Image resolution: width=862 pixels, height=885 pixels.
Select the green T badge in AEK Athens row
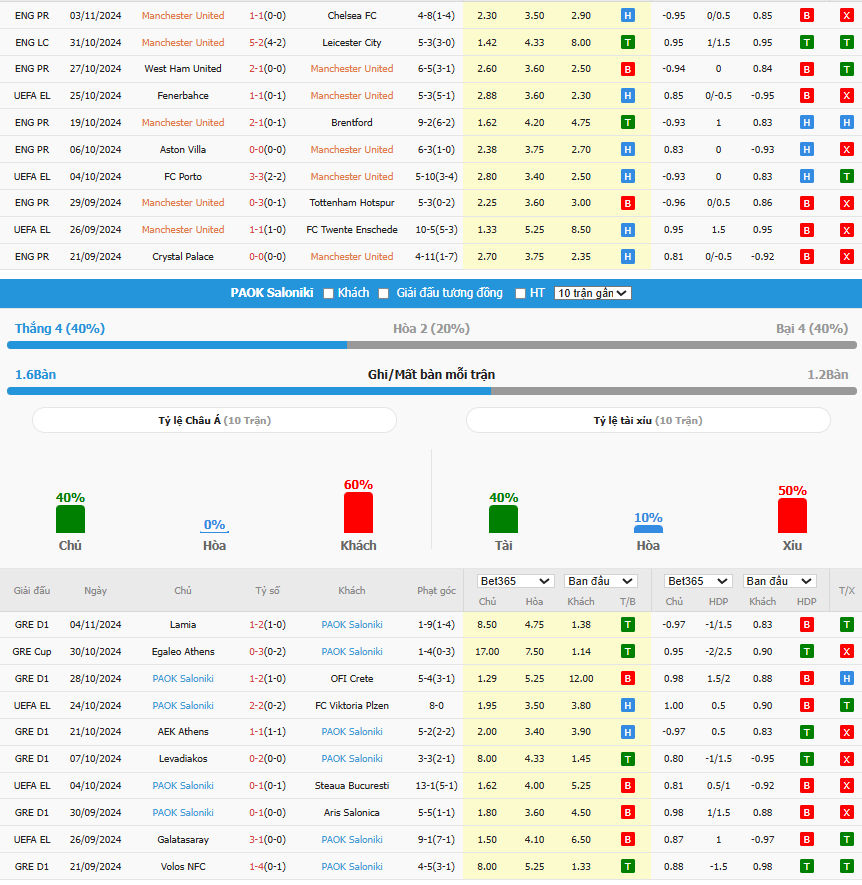tap(807, 732)
